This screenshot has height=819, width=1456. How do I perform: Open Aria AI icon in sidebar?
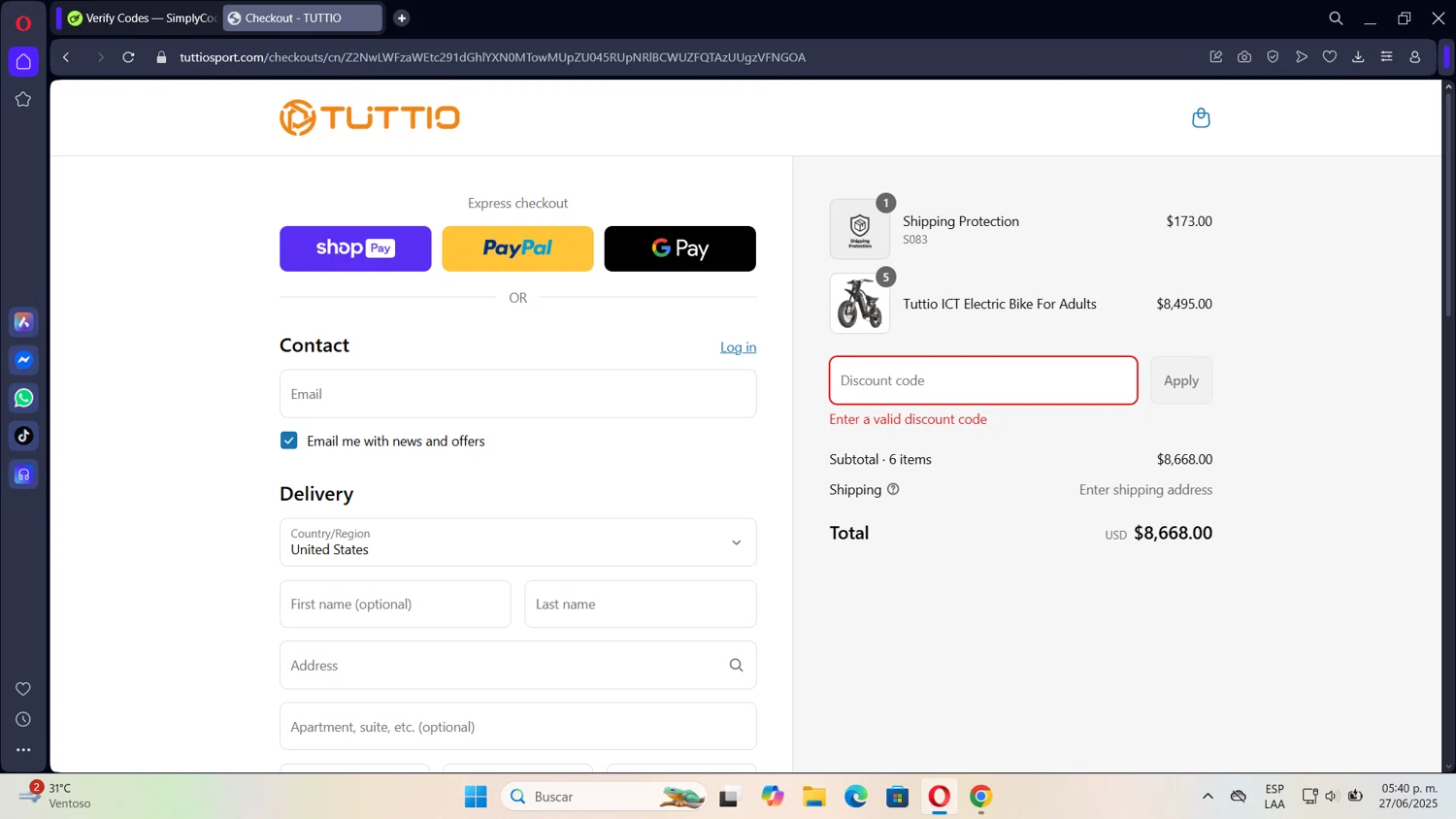(x=24, y=322)
